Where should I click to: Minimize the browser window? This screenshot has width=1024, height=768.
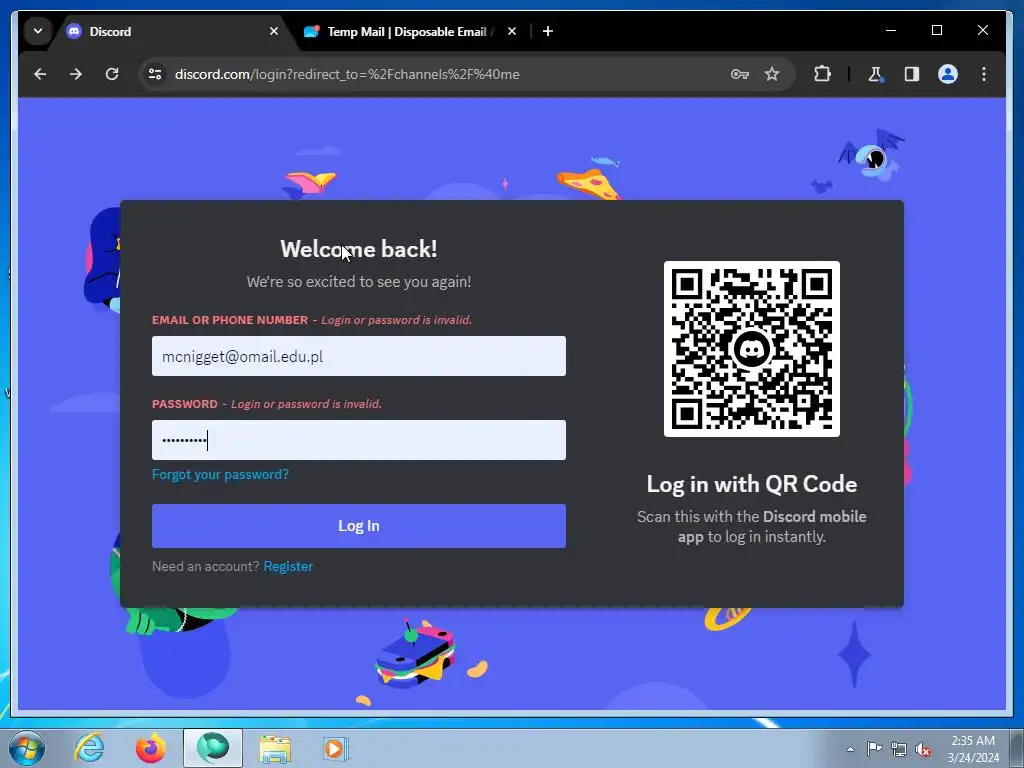[x=891, y=31]
